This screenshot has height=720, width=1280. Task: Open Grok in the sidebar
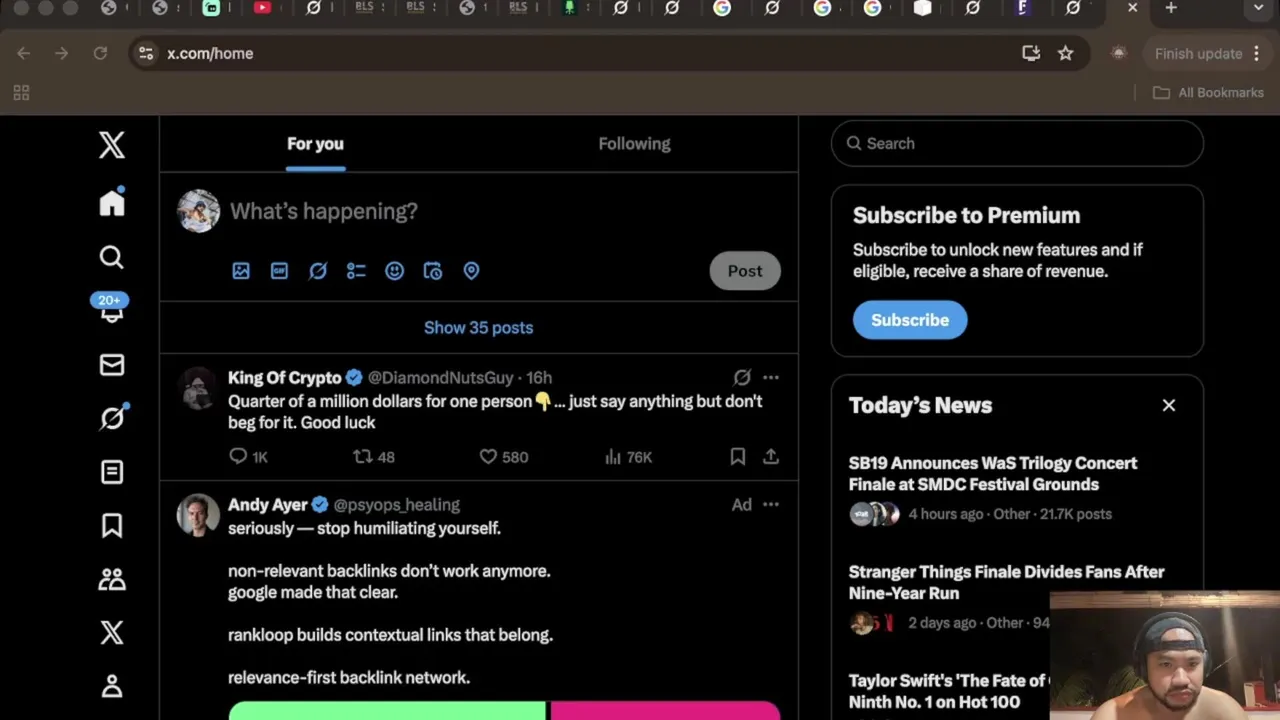tap(112, 417)
